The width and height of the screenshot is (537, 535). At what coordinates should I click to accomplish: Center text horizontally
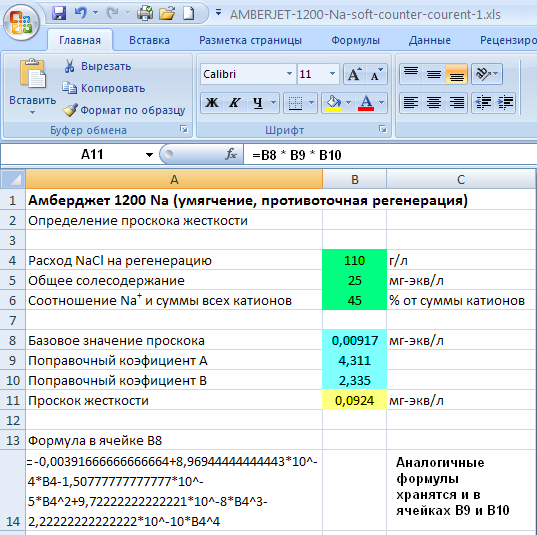434,102
